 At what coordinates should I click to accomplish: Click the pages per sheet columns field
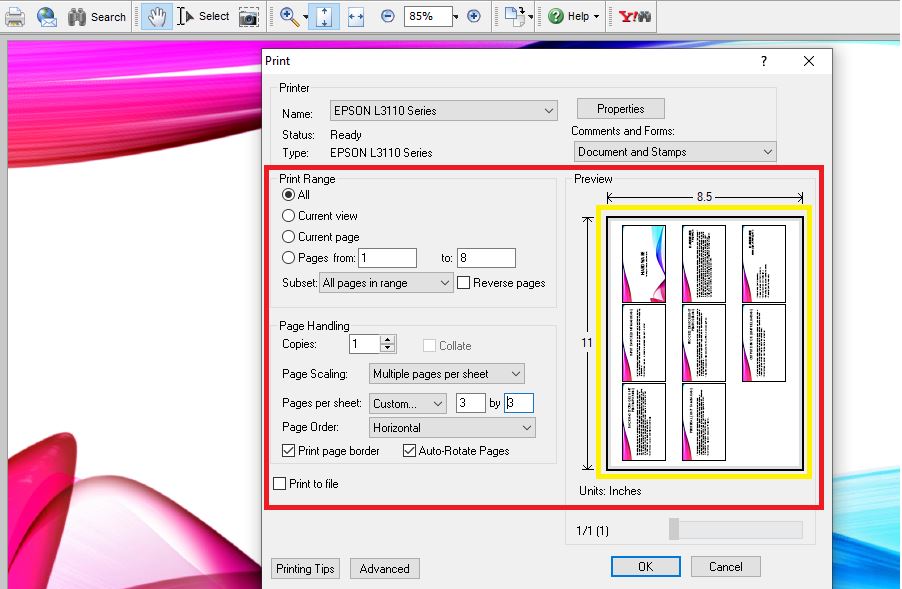point(470,403)
